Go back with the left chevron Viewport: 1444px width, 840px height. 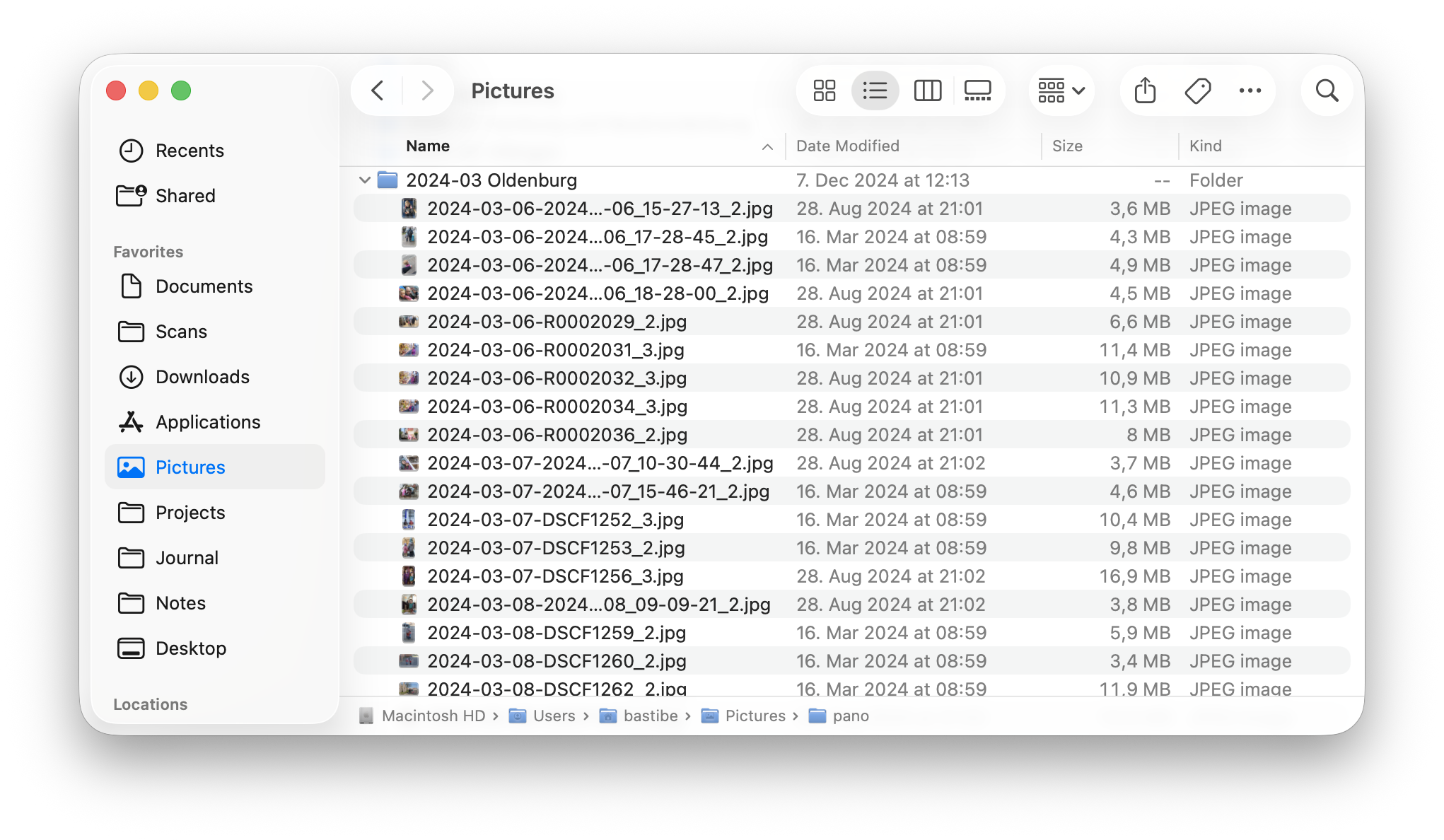click(378, 91)
